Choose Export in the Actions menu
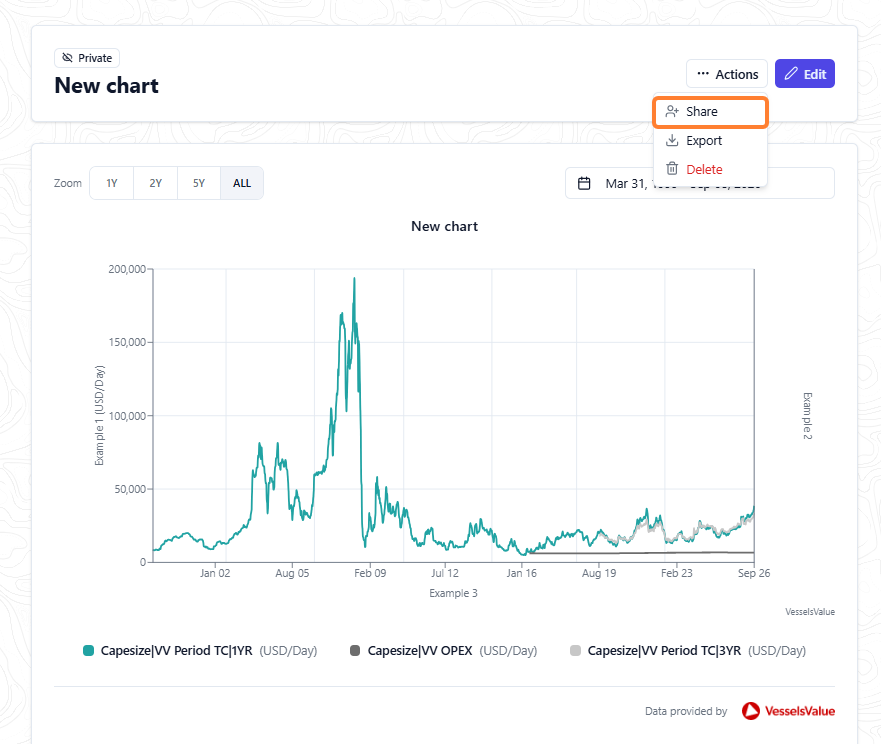 710,140
